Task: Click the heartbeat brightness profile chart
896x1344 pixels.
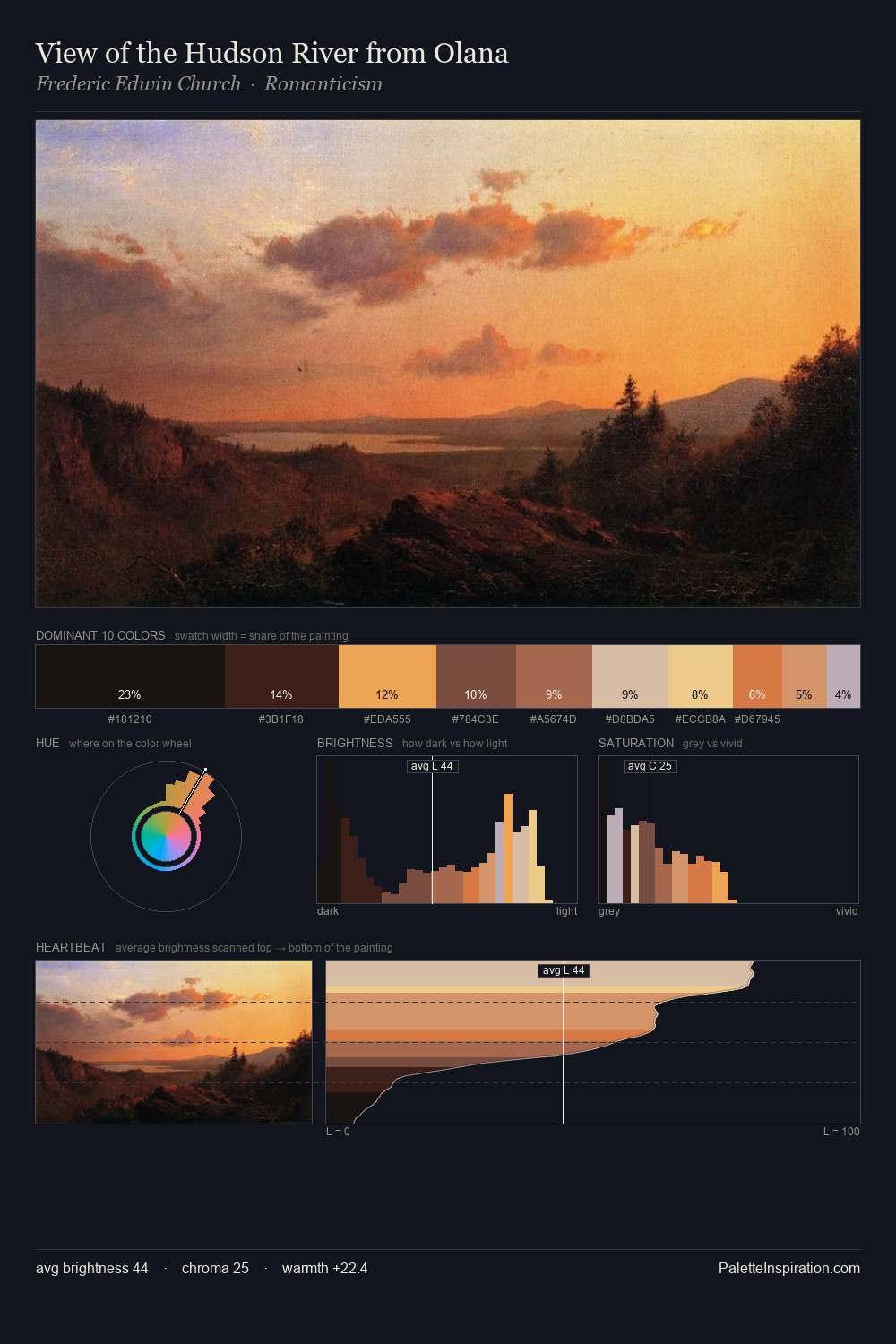Action: coord(593,1042)
